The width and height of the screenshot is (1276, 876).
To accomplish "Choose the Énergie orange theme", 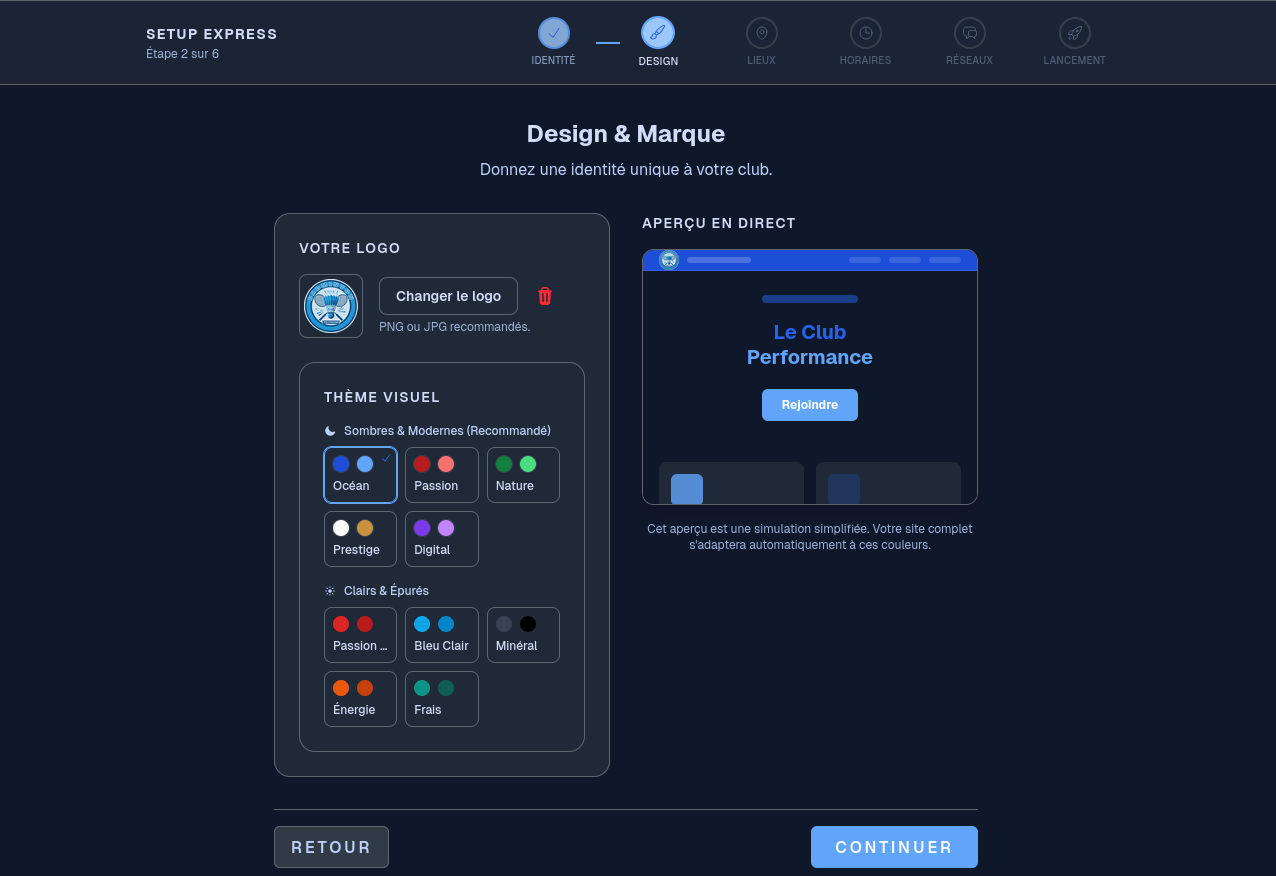I will point(360,699).
